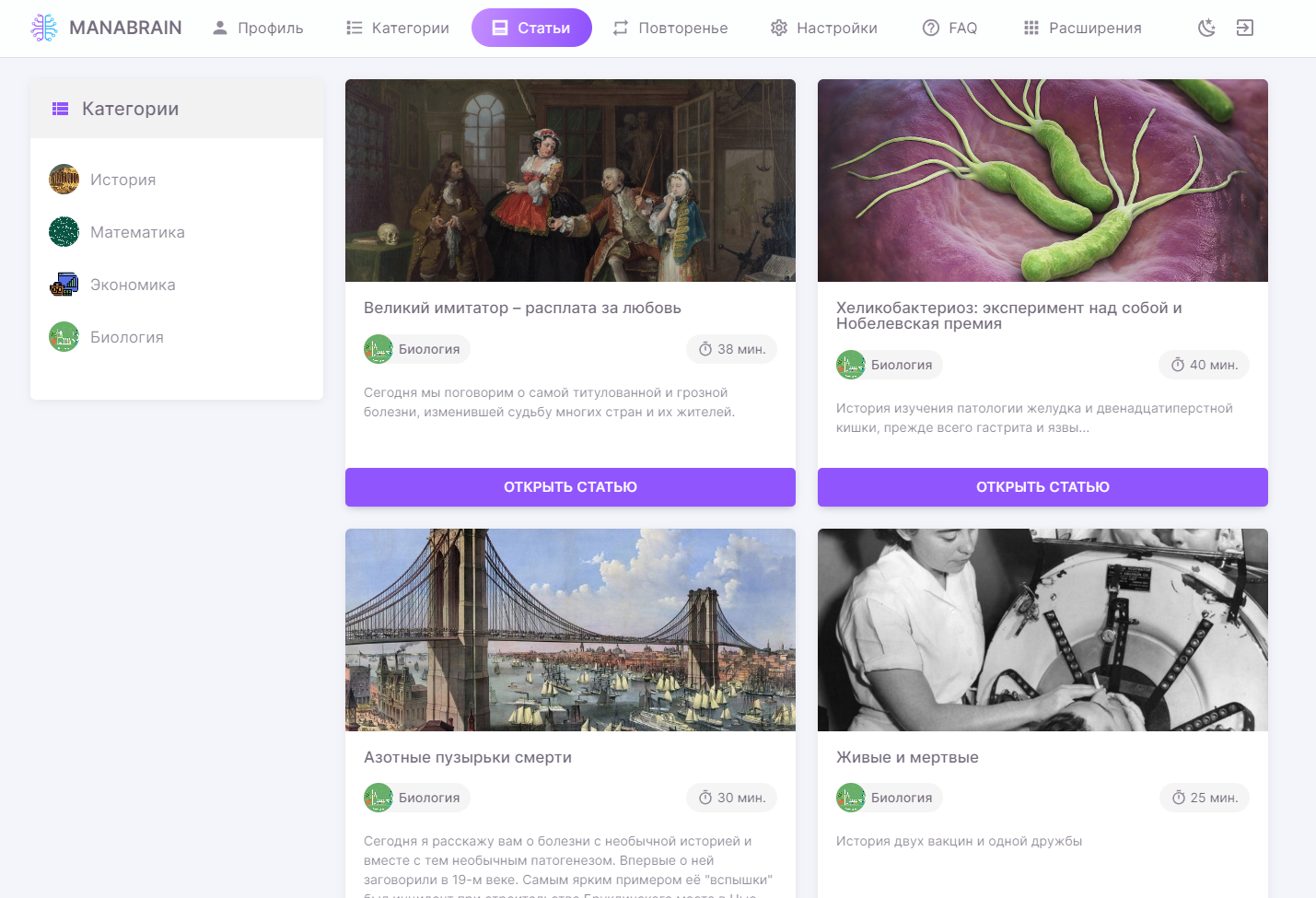Image resolution: width=1316 pixels, height=898 pixels.
Task: Click the Математика category avatar icon
Action: pos(64,232)
